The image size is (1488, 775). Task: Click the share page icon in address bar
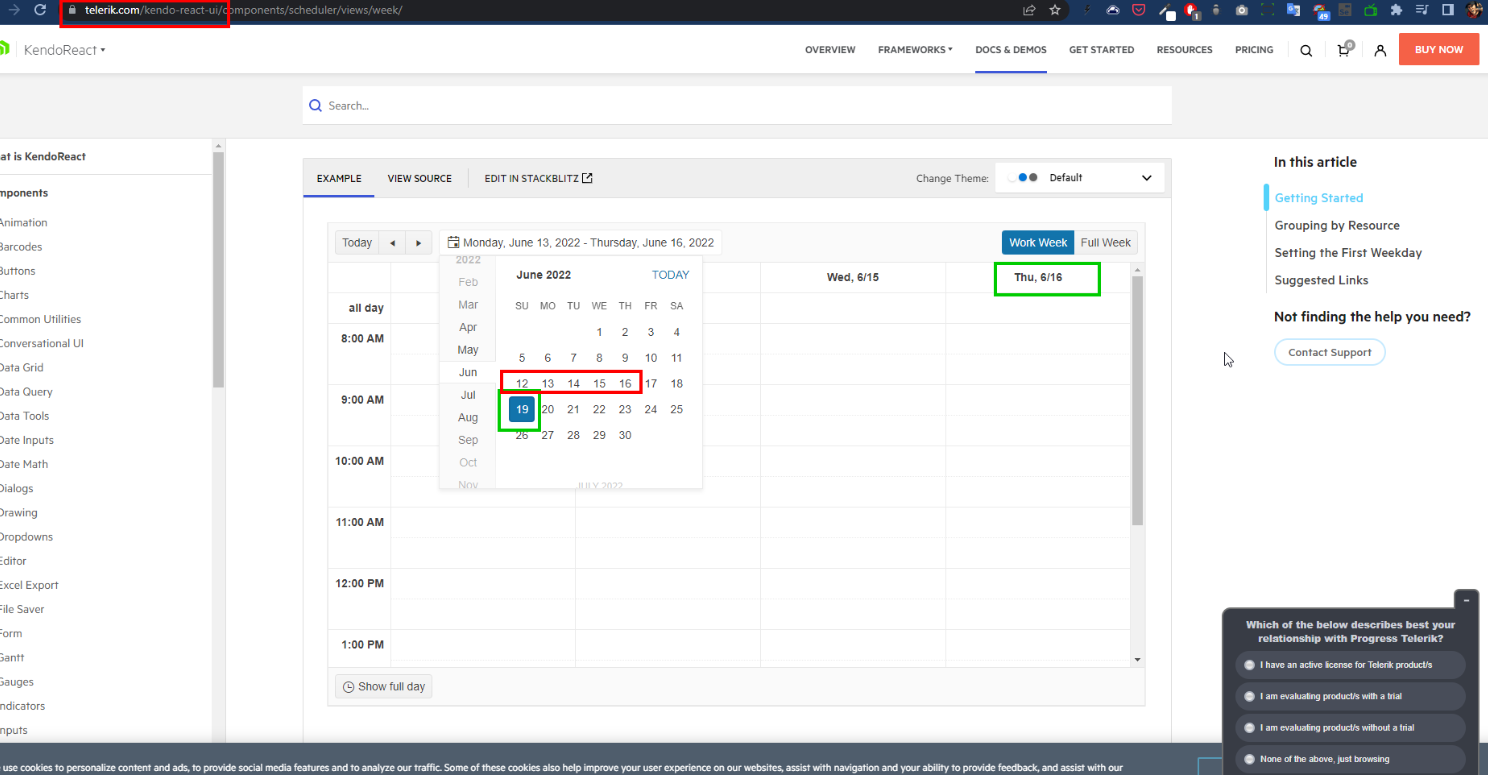click(1029, 10)
